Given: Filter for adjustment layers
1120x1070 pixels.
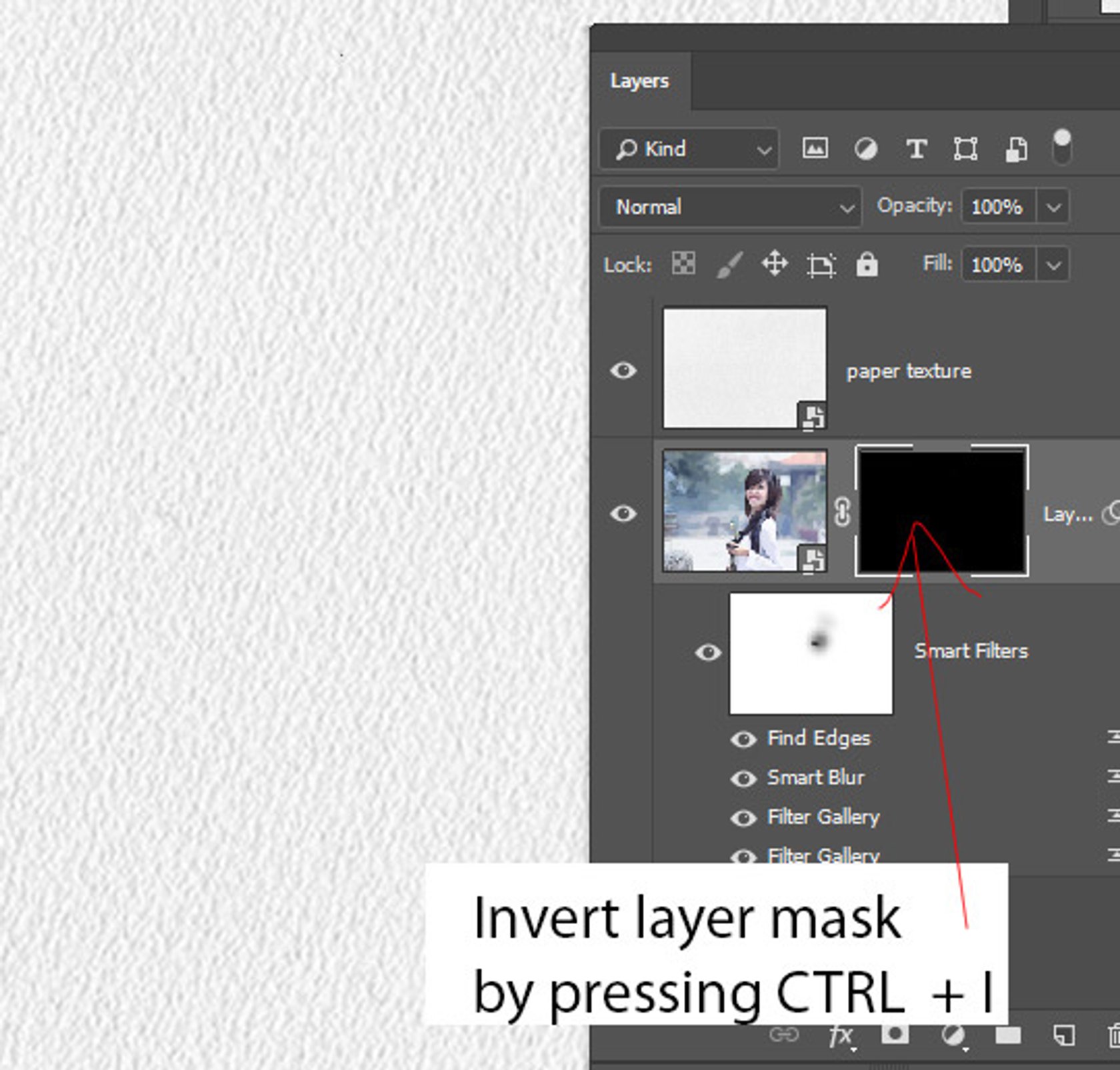Looking at the screenshot, I should pyautogui.click(x=866, y=149).
